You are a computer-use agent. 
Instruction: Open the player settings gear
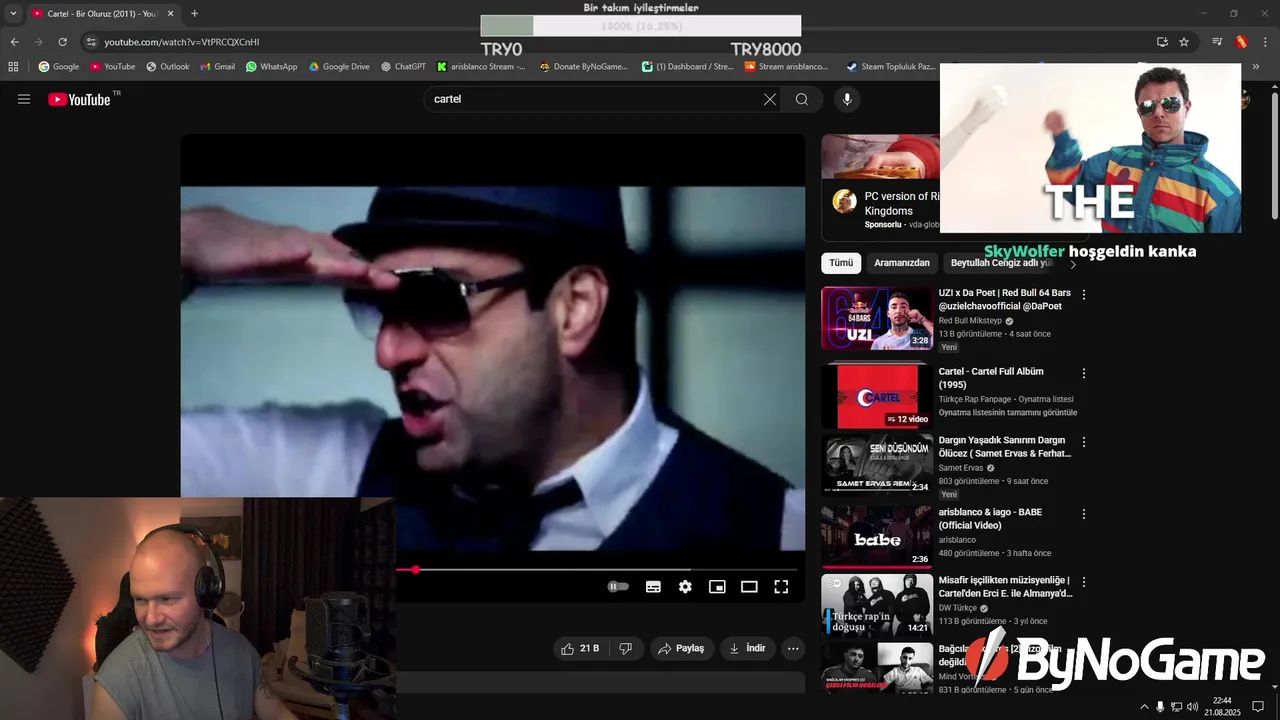(x=685, y=587)
